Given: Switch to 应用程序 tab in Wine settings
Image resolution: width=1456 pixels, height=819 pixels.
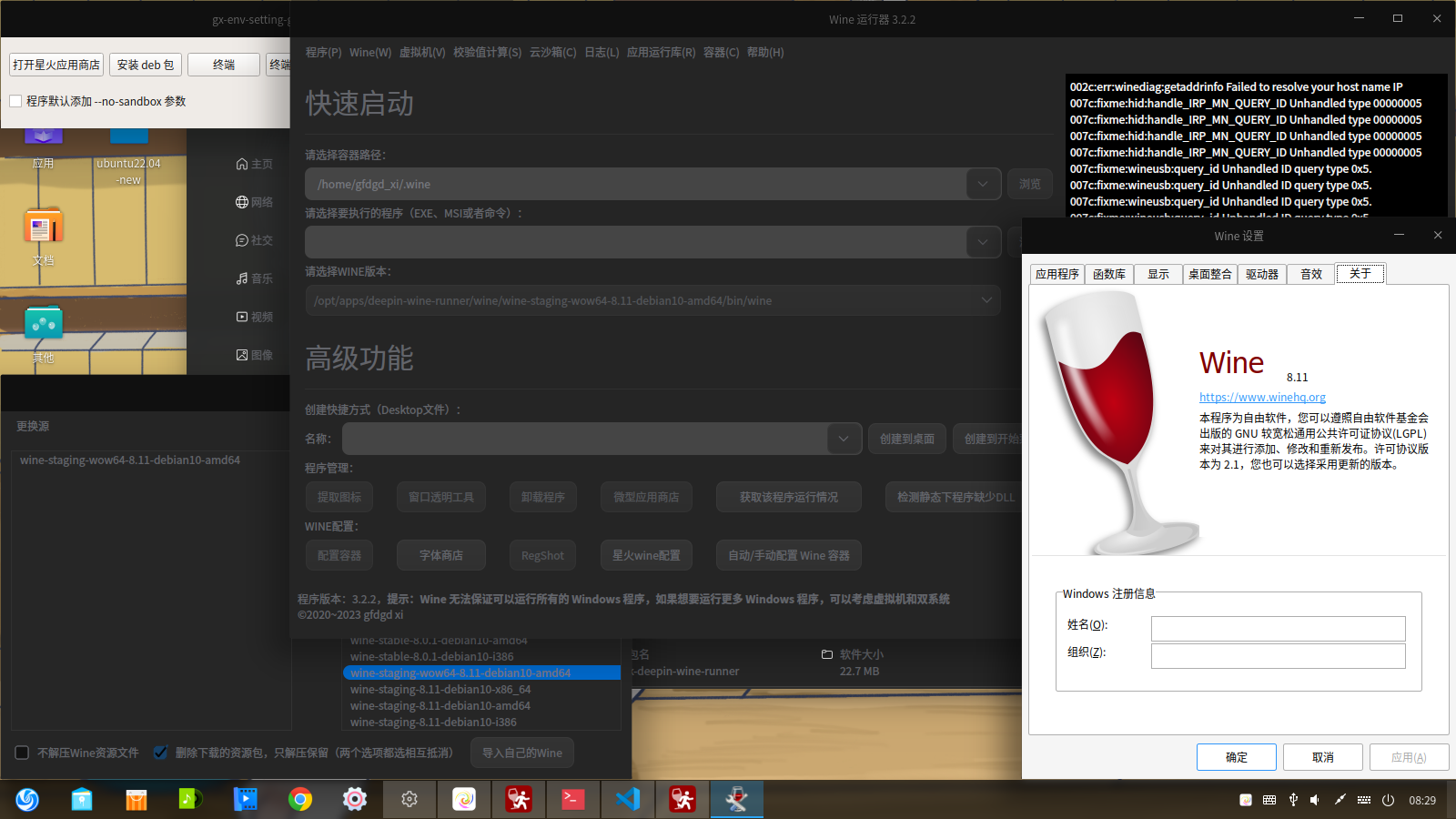Looking at the screenshot, I should (1057, 274).
